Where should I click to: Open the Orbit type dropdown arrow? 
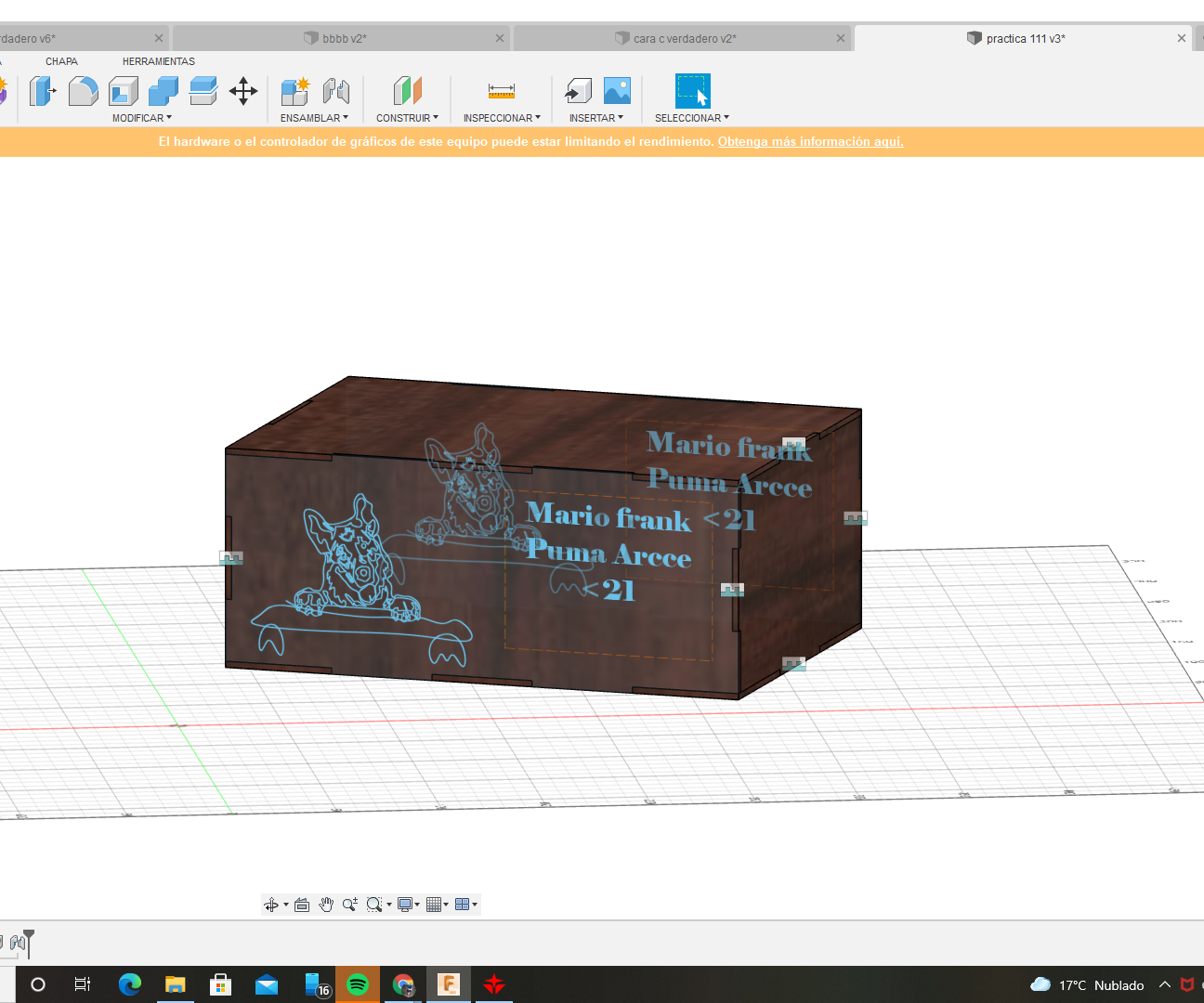tap(286, 905)
